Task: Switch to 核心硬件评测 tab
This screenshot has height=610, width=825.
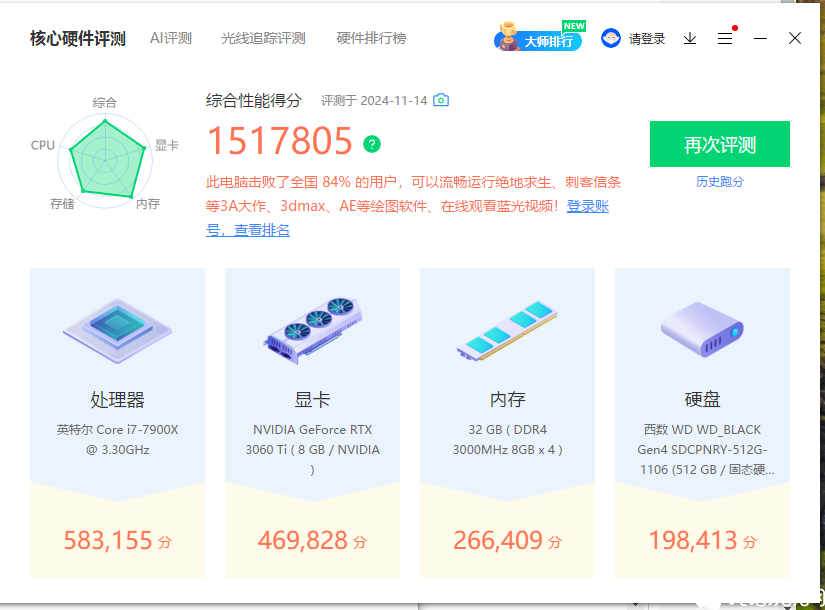Action: coord(78,38)
